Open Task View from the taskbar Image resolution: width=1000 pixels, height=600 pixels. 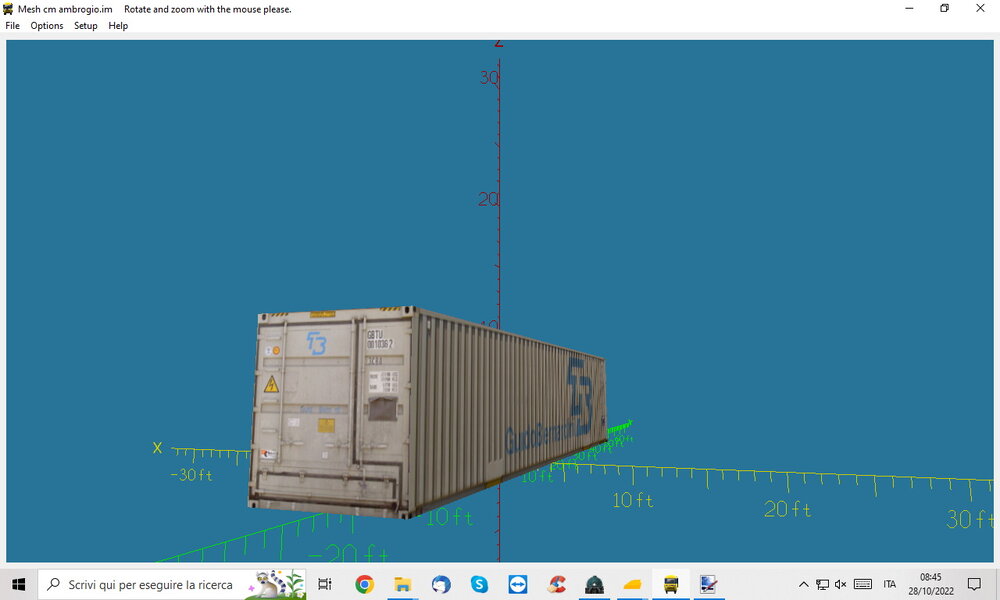click(325, 584)
